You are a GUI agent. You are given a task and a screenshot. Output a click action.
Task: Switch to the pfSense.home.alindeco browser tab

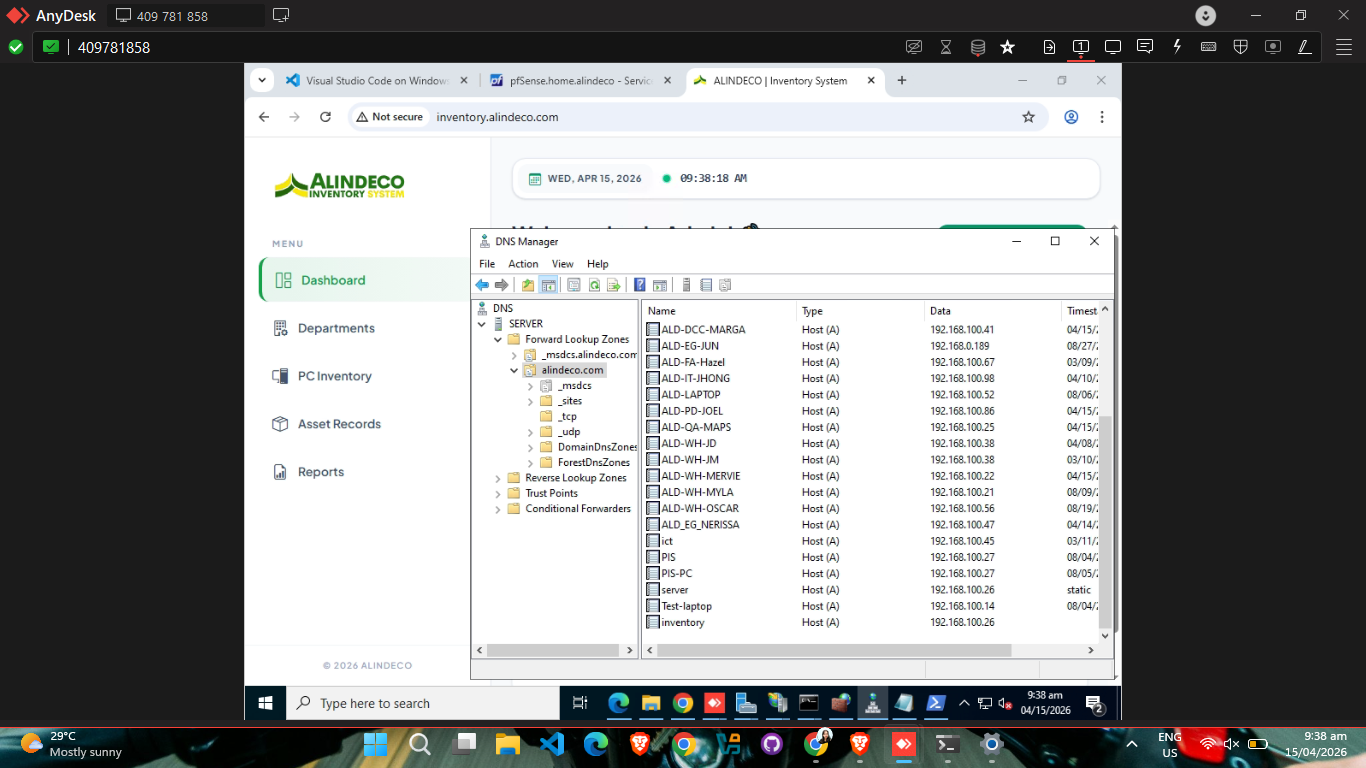click(572, 81)
